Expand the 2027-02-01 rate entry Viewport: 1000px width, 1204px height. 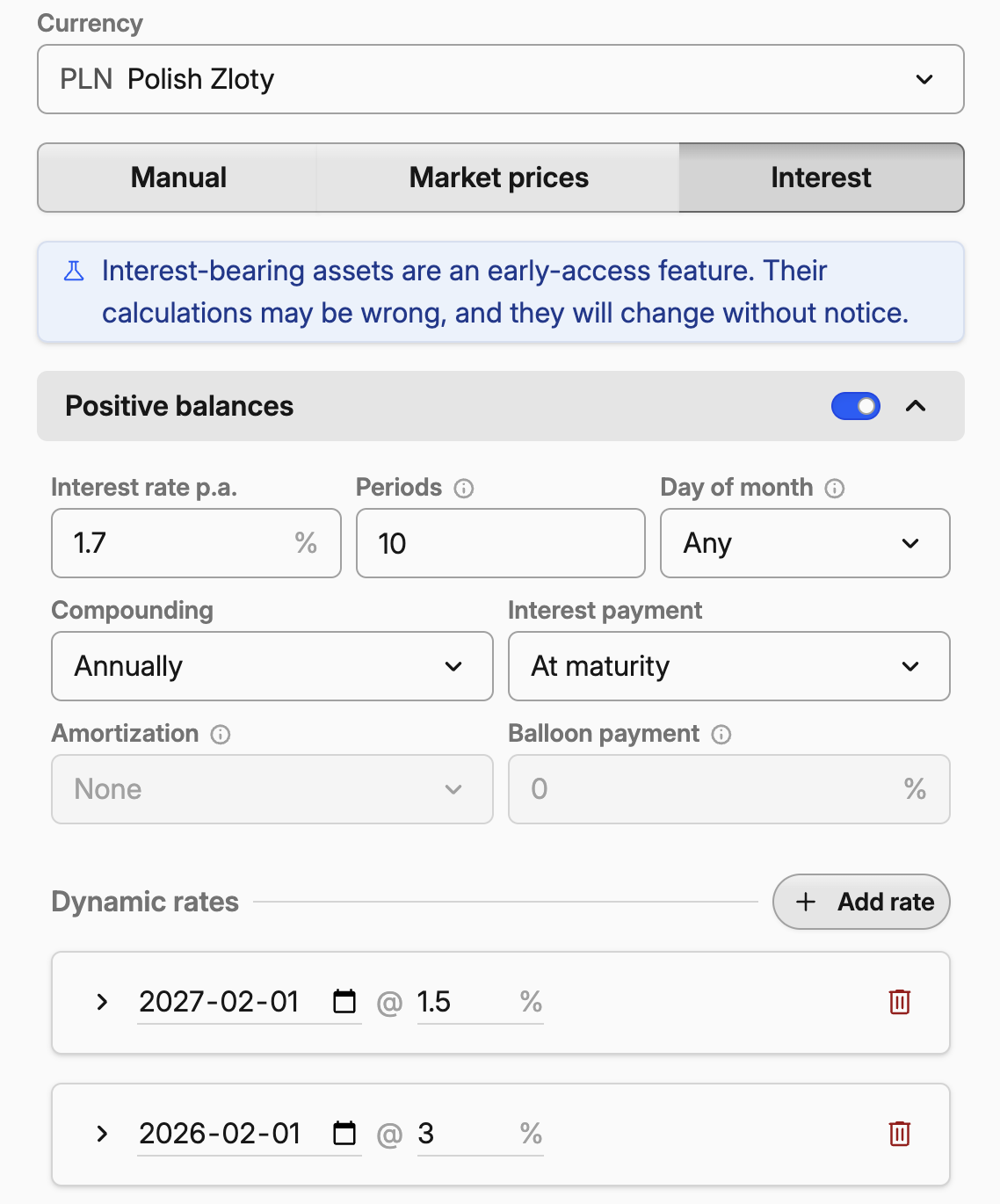pyautogui.click(x=102, y=1002)
